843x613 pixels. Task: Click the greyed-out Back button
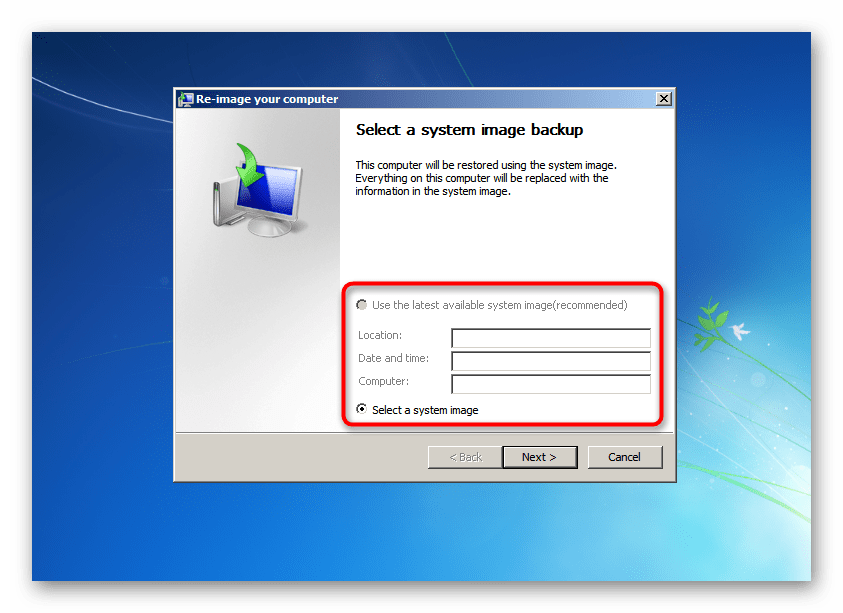tap(465, 457)
